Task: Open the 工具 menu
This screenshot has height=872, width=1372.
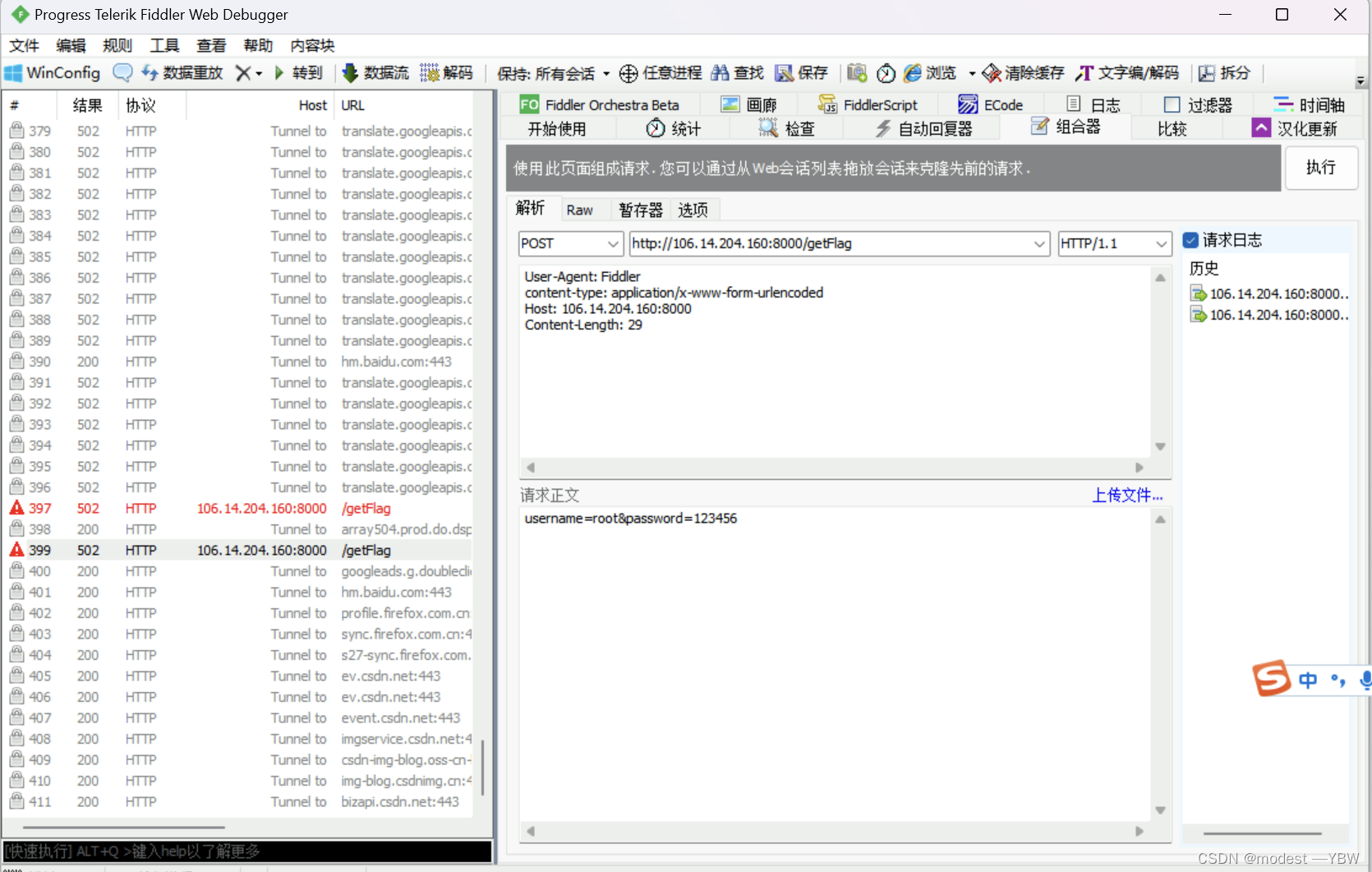Action: coord(164,46)
